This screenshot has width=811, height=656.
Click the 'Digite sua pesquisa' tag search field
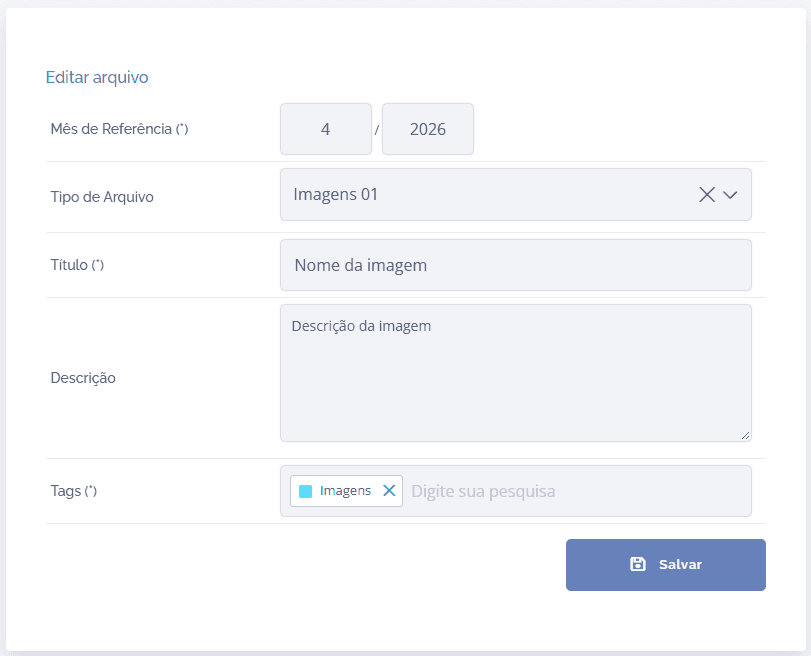pyautogui.click(x=577, y=491)
